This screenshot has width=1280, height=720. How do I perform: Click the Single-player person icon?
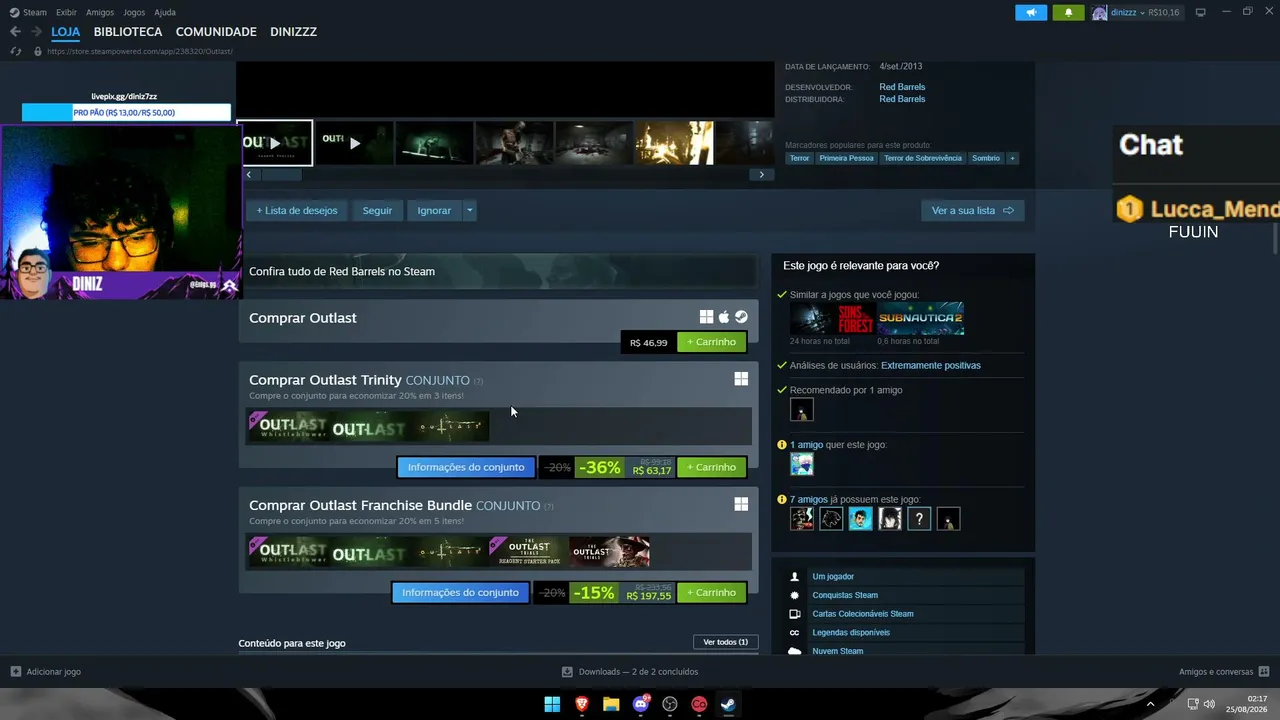click(x=795, y=577)
